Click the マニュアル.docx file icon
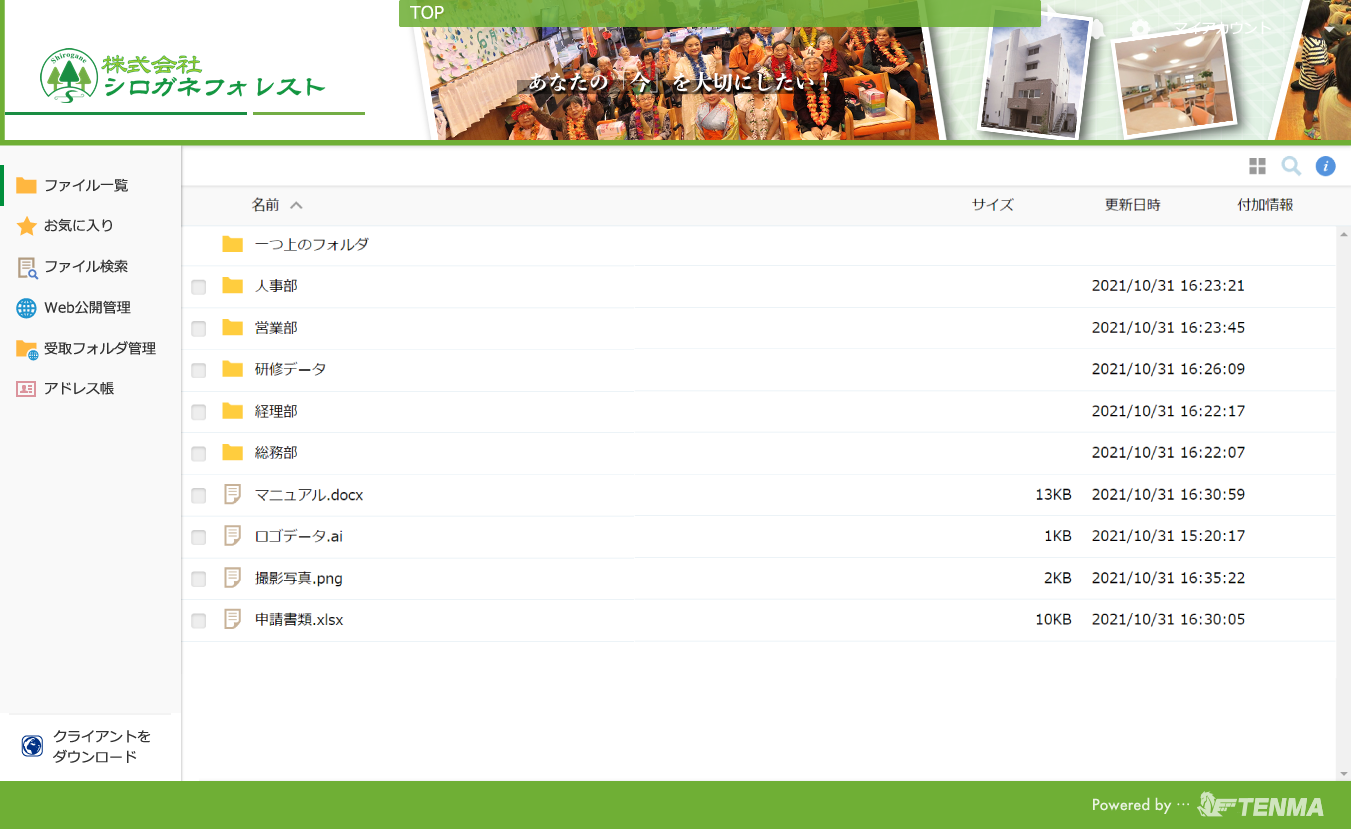The image size is (1351, 829). pos(233,494)
